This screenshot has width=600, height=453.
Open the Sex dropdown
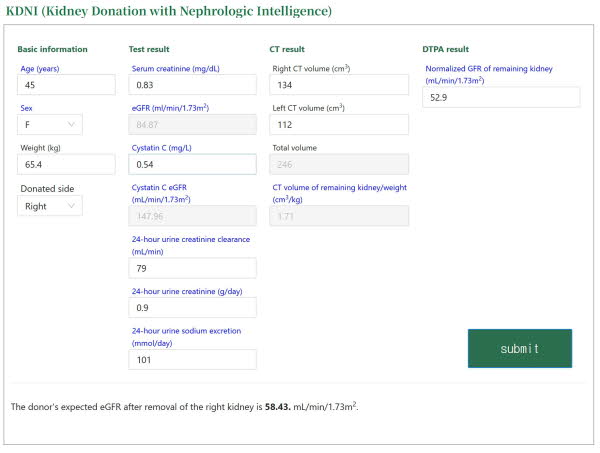pyautogui.click(x=50, y=124)
